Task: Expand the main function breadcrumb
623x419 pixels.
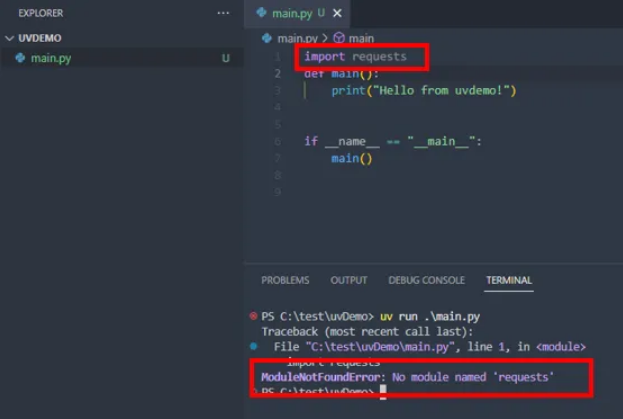Action: [x=360, y=38]
